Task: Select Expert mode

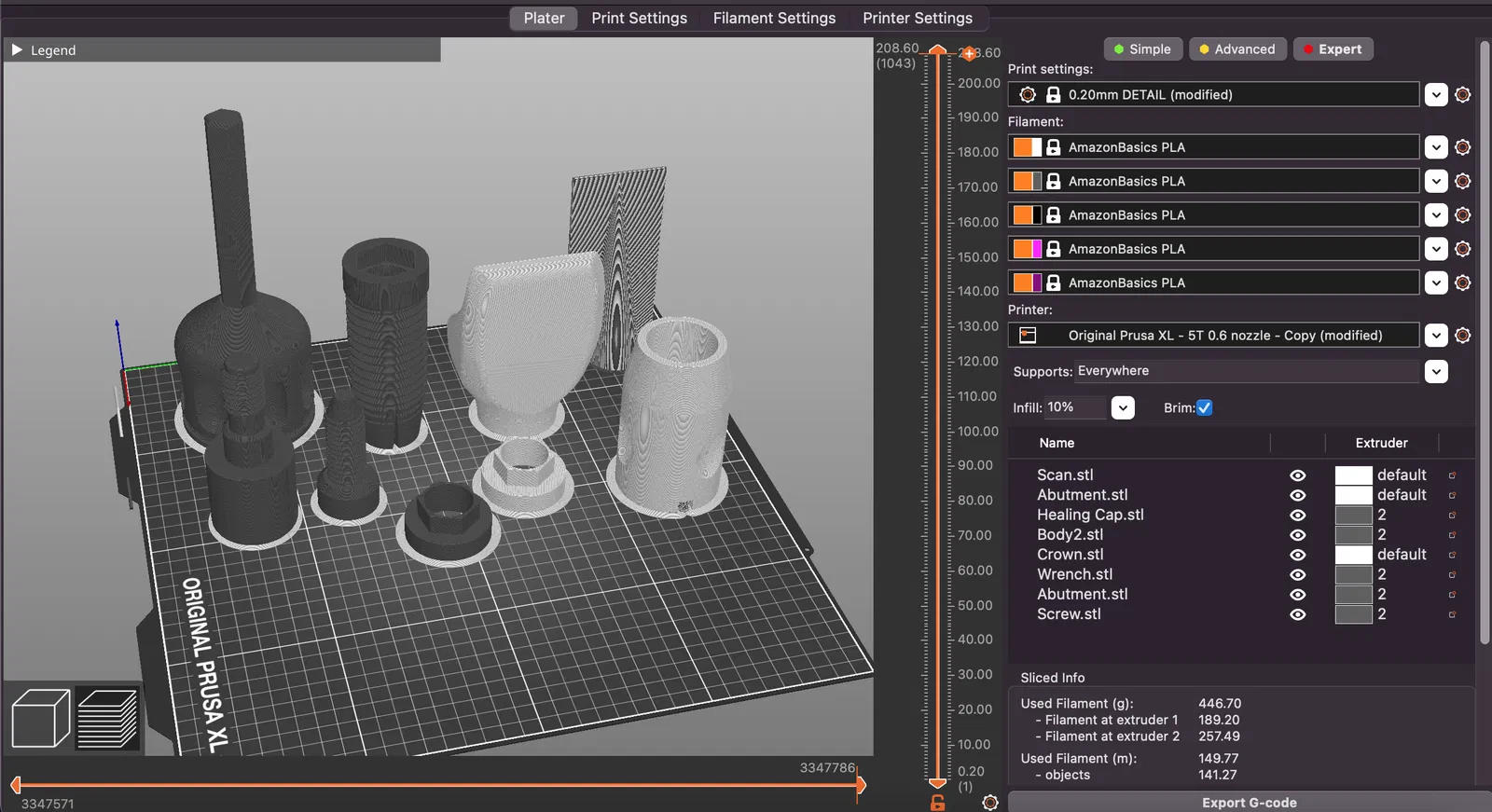Action: [1333, 49]
